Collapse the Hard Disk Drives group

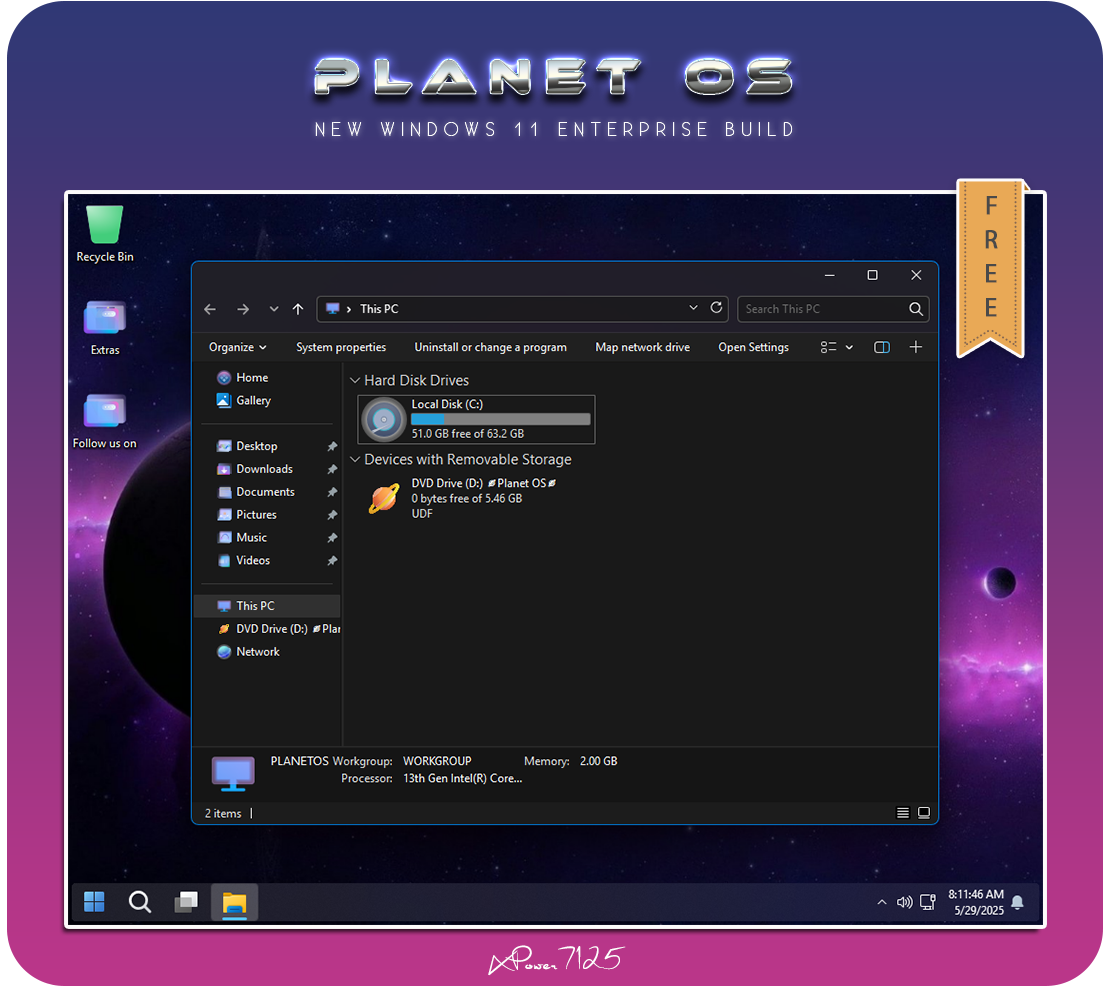coord(355,381)
